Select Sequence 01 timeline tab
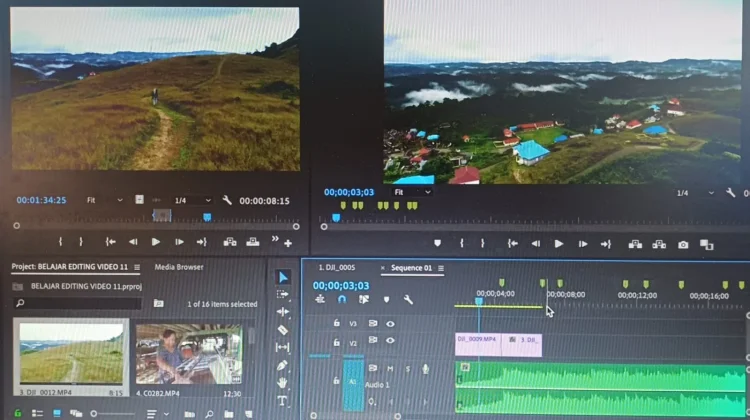This screenshot has width=750, height=420. [x=411, y=268]
